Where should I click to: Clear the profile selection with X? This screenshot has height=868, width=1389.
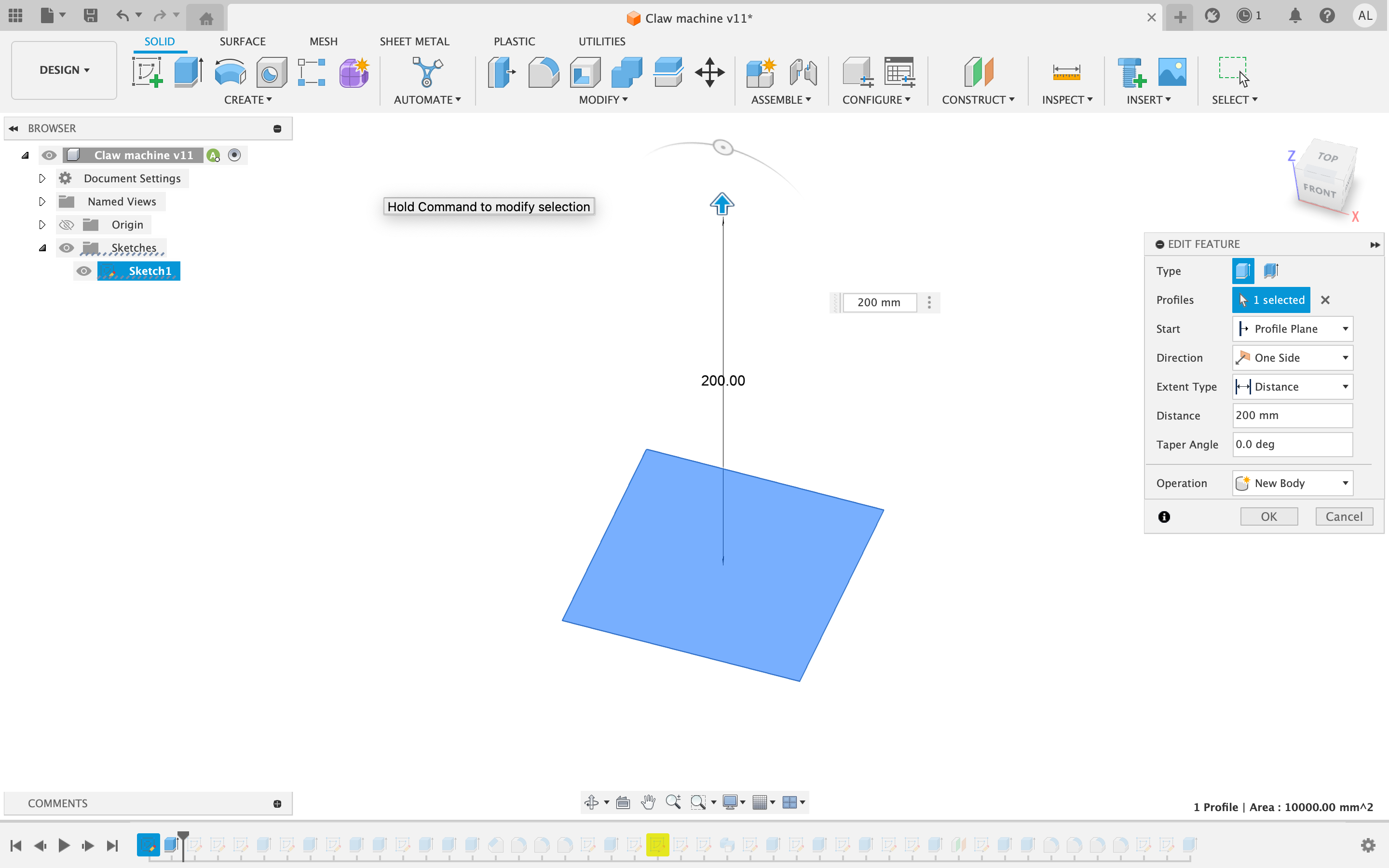[1325, 300]
